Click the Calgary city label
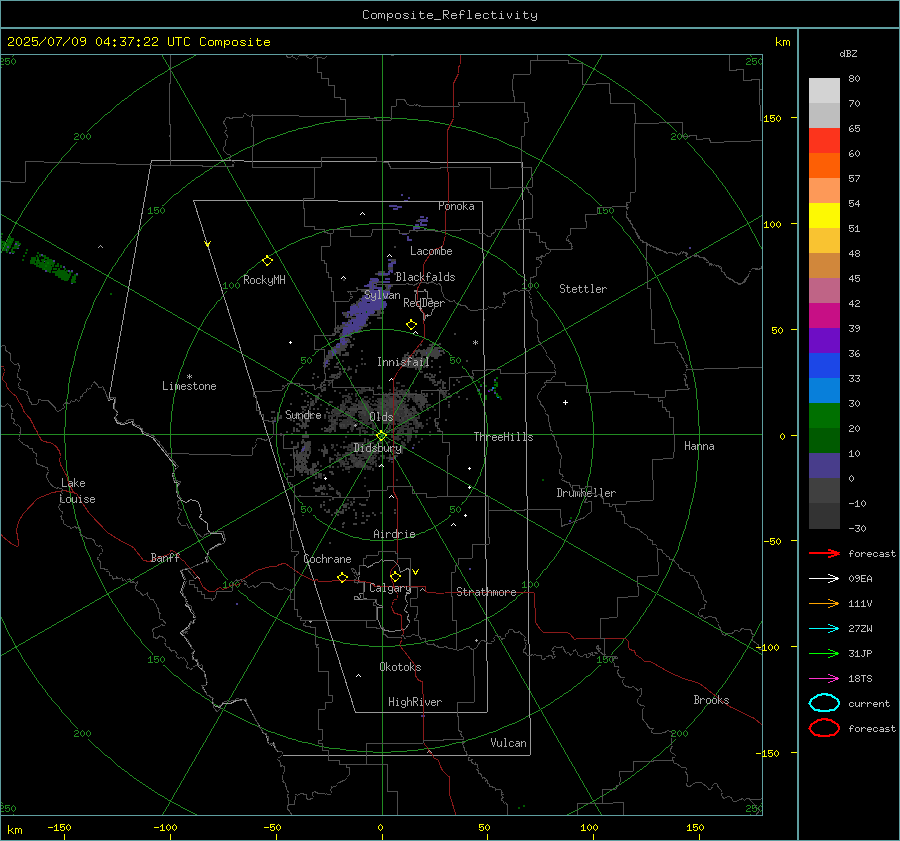 (390, 588)
